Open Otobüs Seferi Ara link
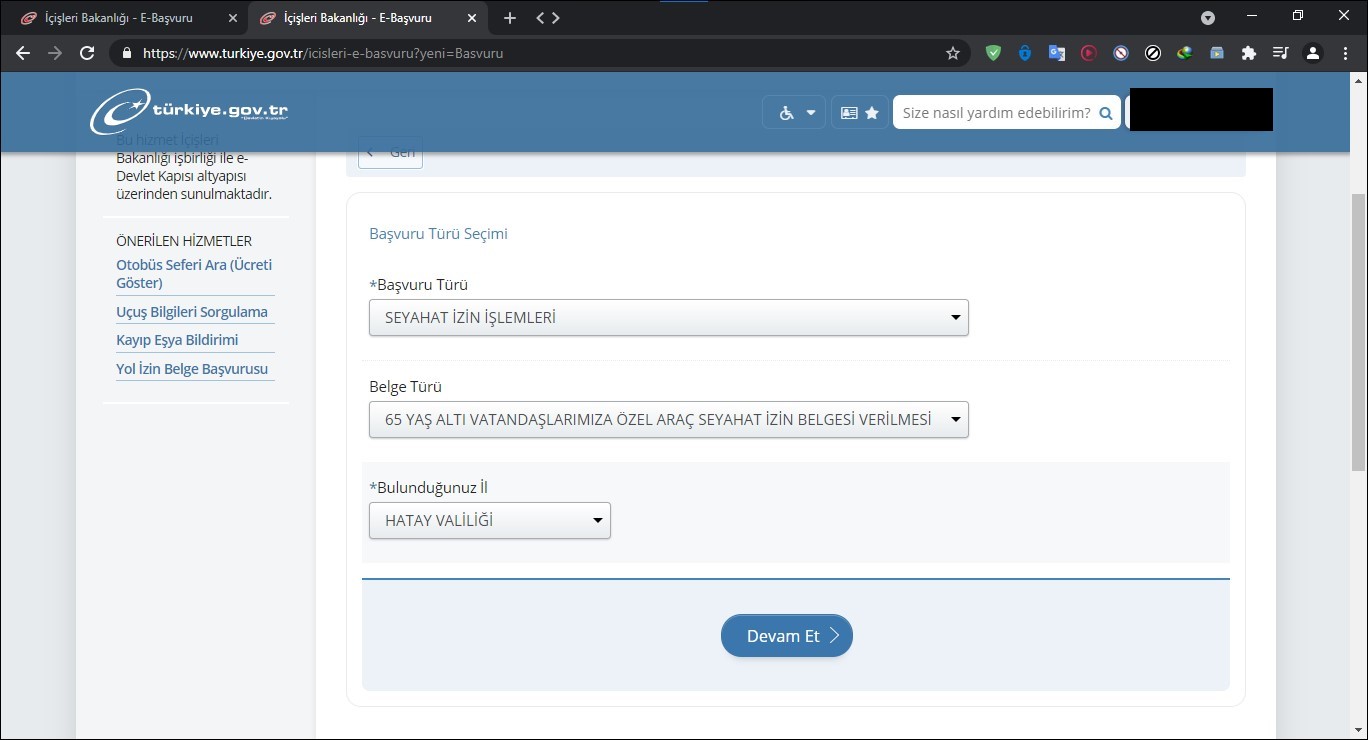The width and height of the screenshot is (1368, 740). (x=194, y=273)
